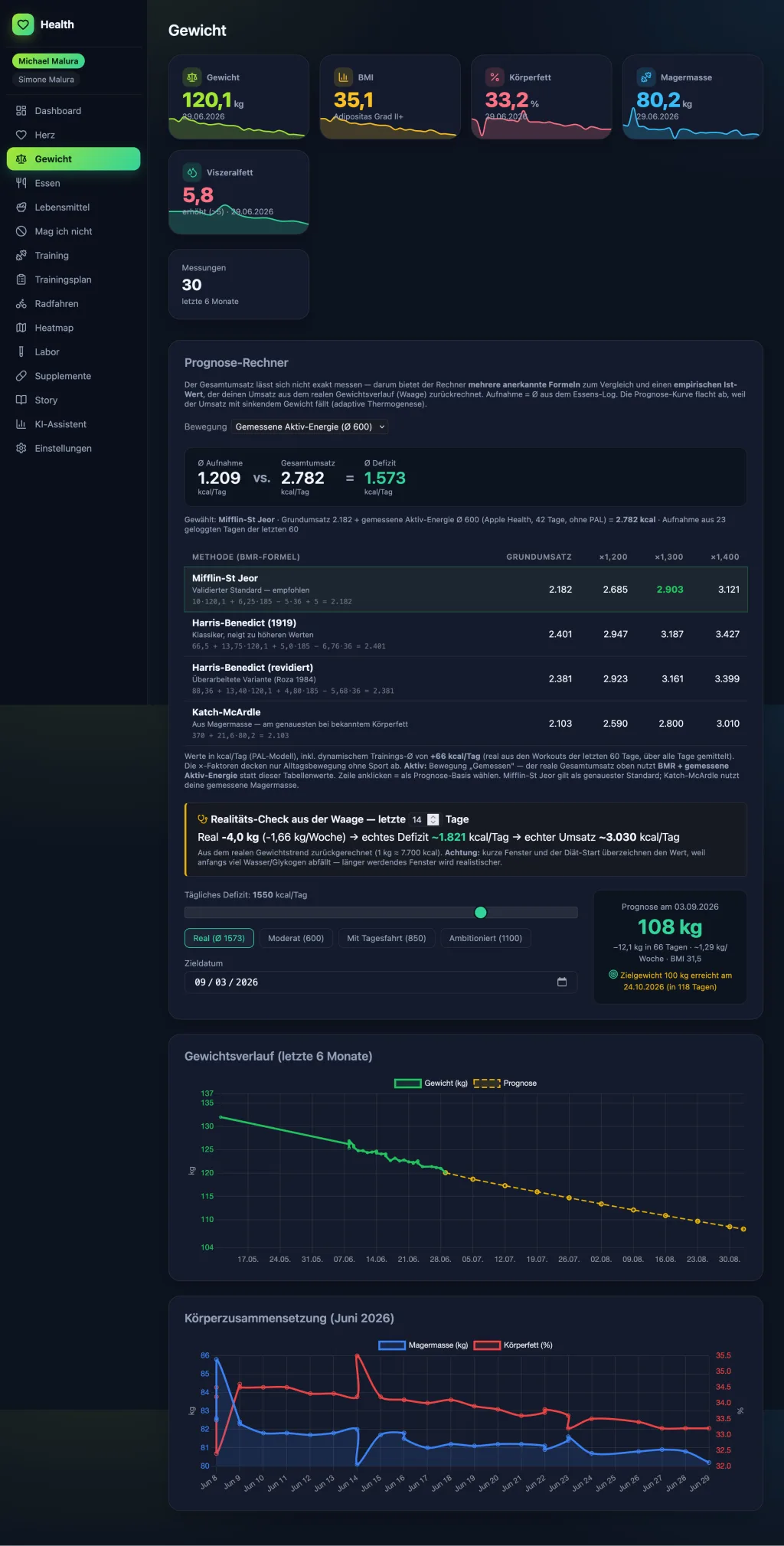Select the Katch-McArdle formula row
This screenshot has width=784, height=1546.
[x=465, y=724]
